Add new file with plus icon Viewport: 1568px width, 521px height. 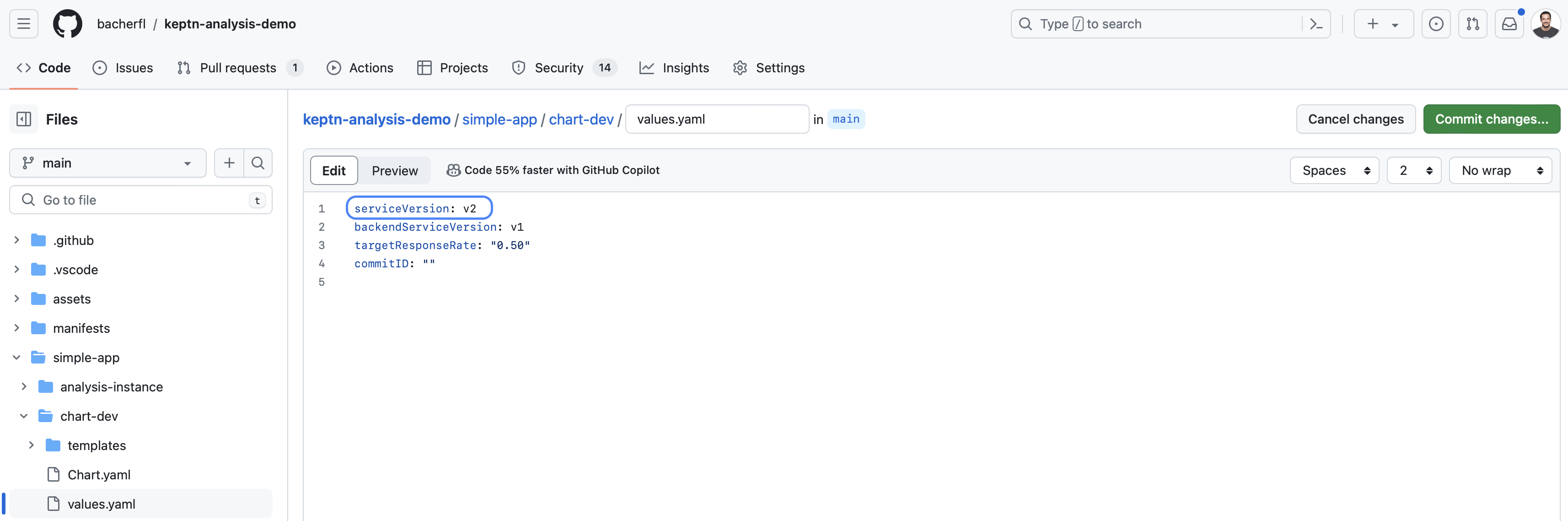[x=229, y=163]
